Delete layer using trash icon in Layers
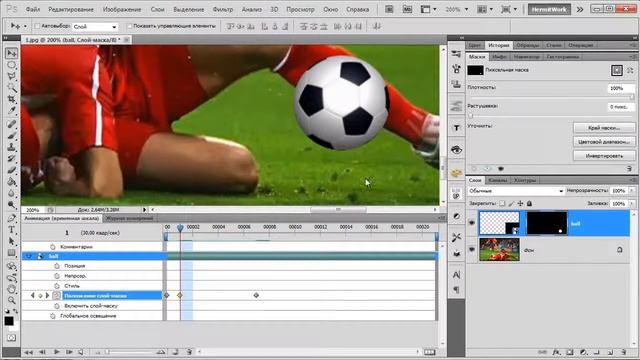 [x=624, y=352]
